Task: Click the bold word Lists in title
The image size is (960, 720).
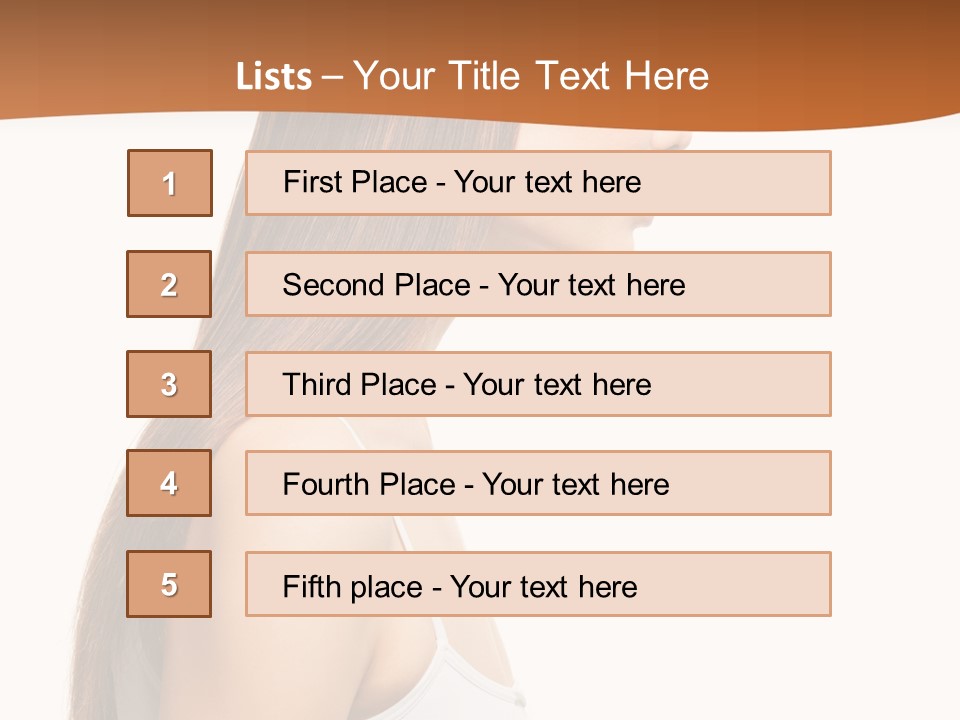Action: click(274, 77)
